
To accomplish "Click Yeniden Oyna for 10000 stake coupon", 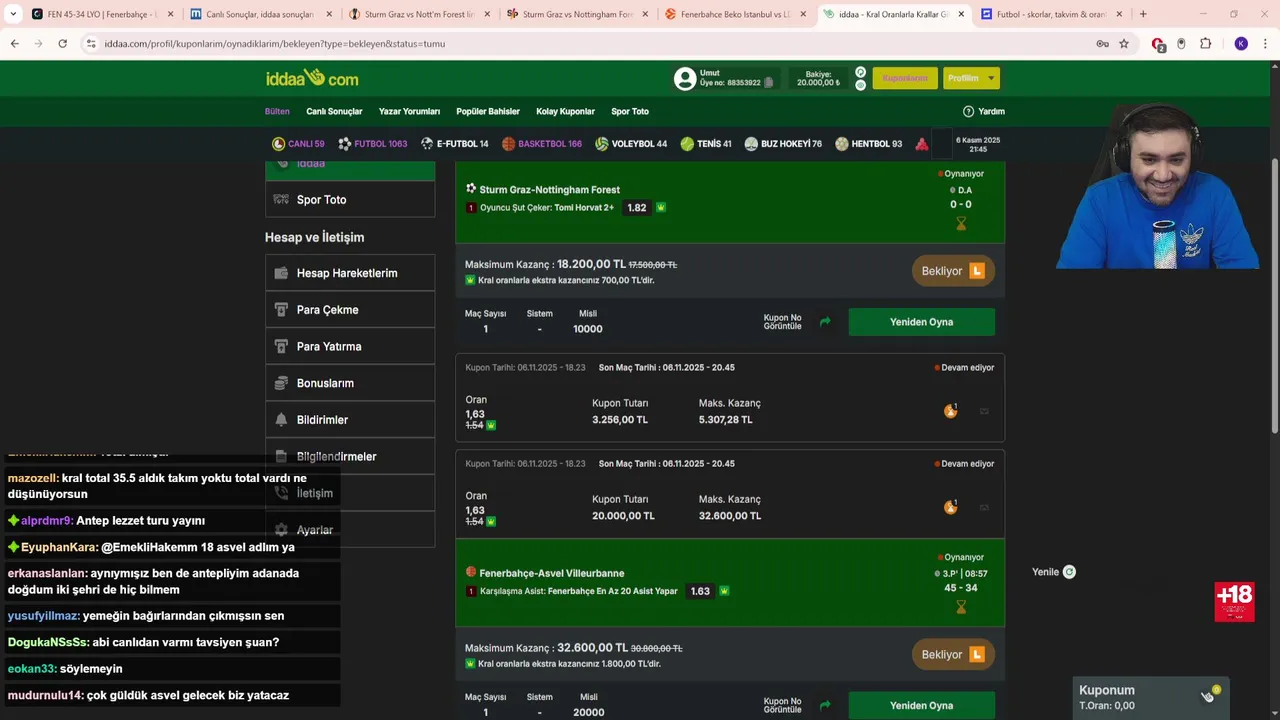I will pyautogui.click(x=921, y=322).
